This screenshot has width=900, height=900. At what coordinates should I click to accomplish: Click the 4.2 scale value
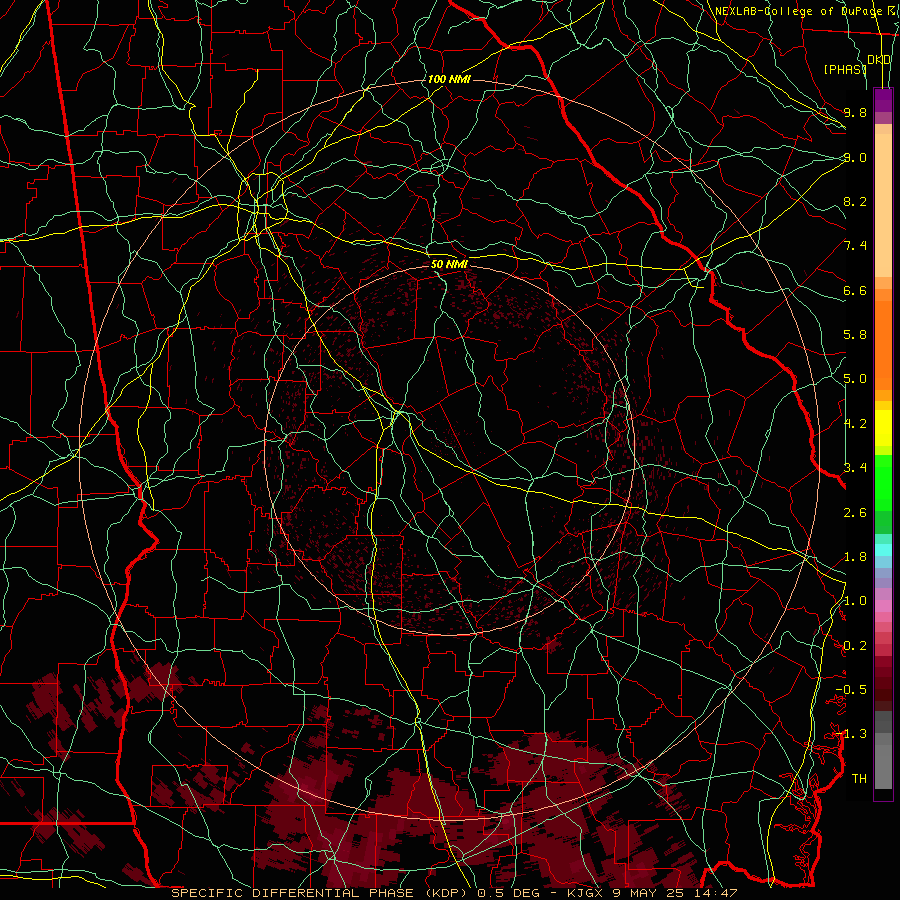[855, 424]
